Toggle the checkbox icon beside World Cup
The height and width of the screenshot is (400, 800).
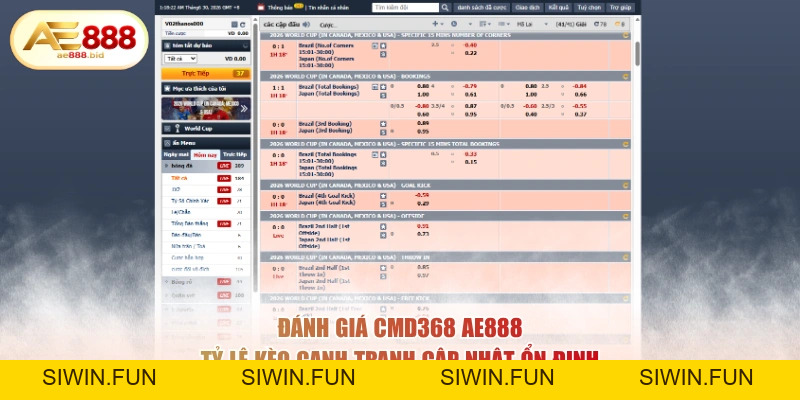167,129
